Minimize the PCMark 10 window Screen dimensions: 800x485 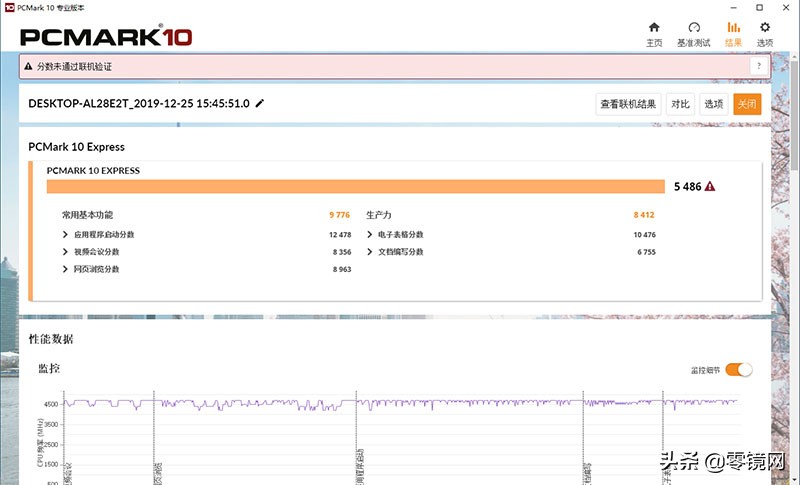(x=733, y=8)
